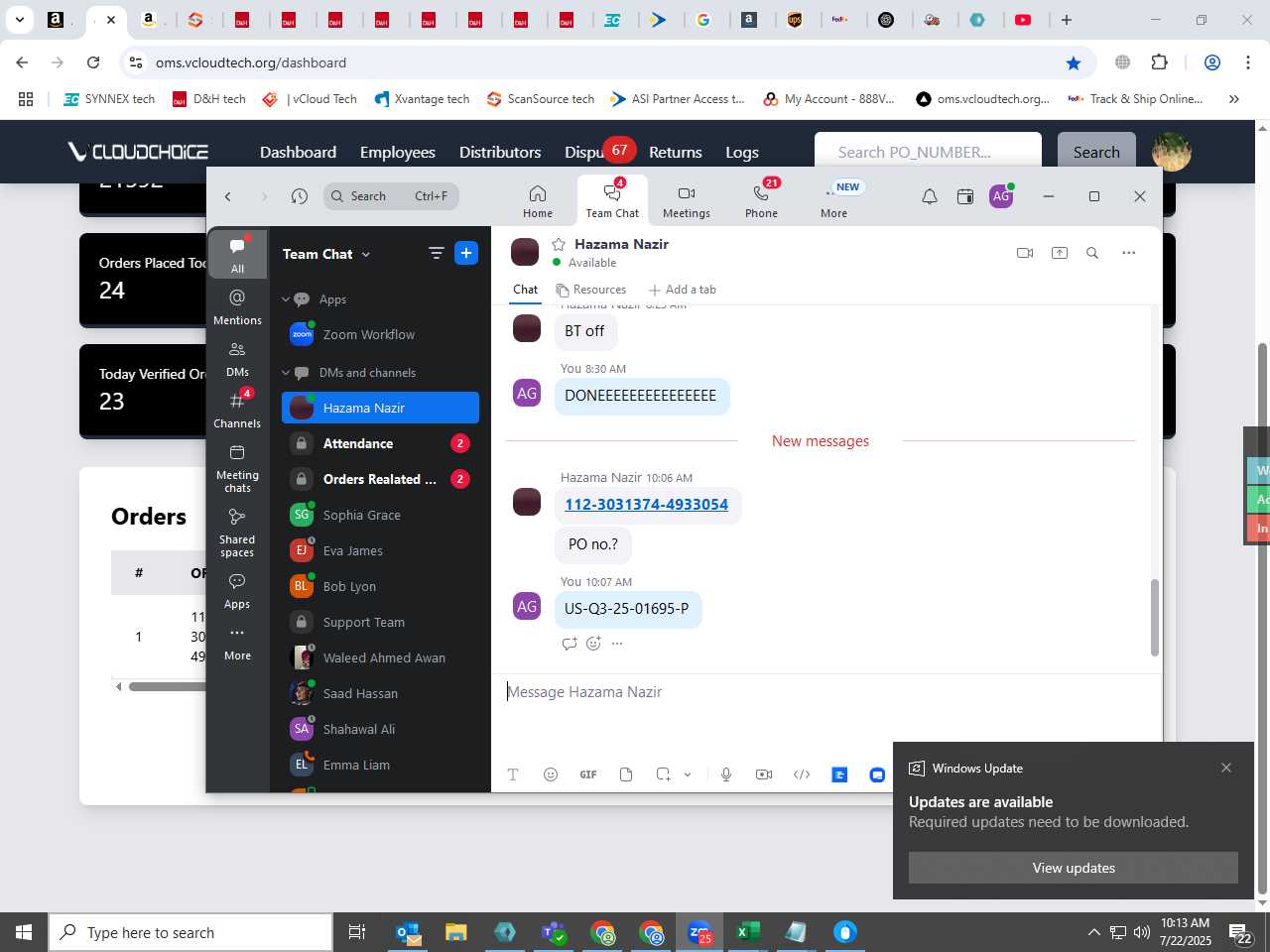Open chat with Eva James

click(380, 550)
